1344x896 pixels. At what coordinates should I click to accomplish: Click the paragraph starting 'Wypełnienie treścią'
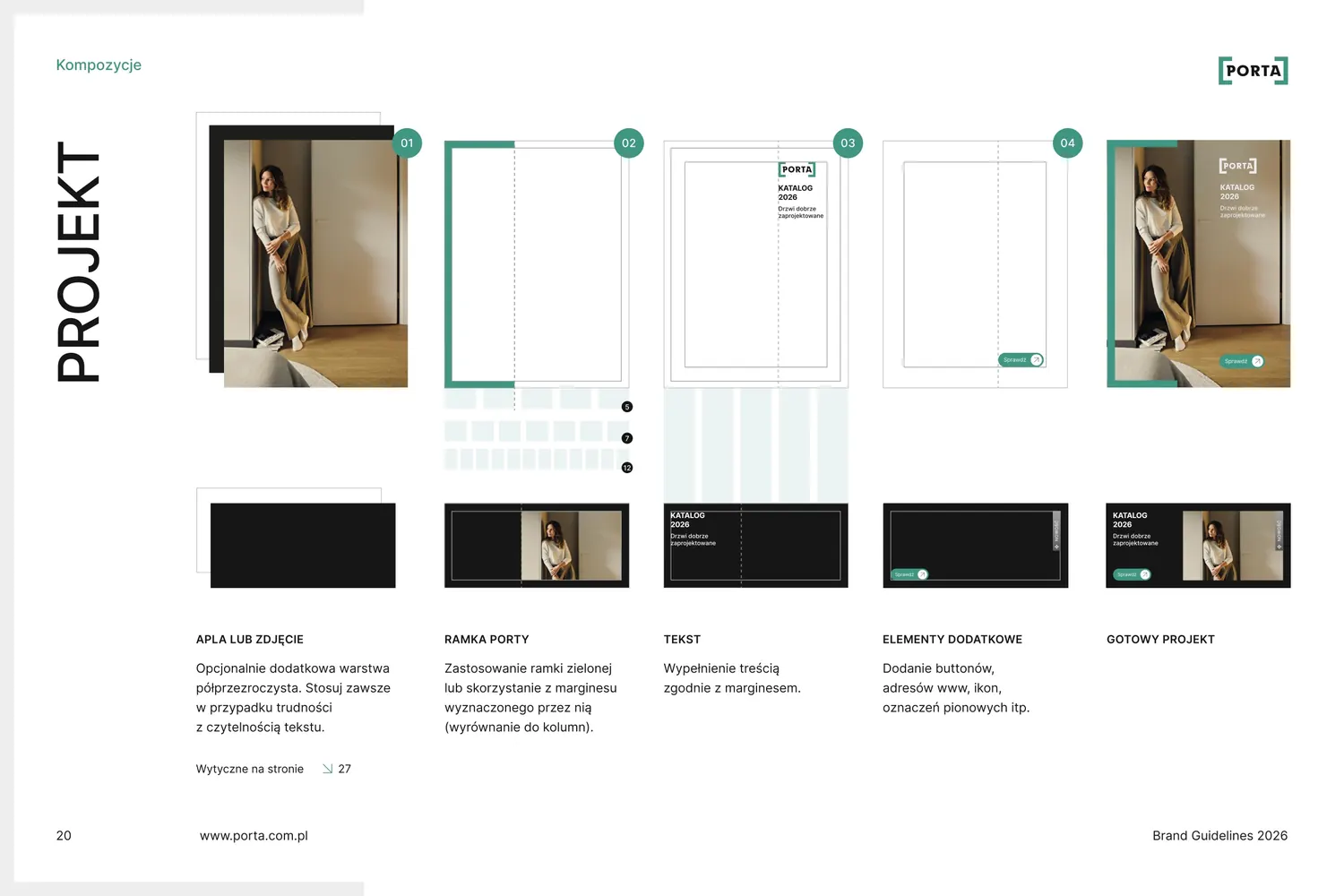pyautogui.click(x=732, y=678)
